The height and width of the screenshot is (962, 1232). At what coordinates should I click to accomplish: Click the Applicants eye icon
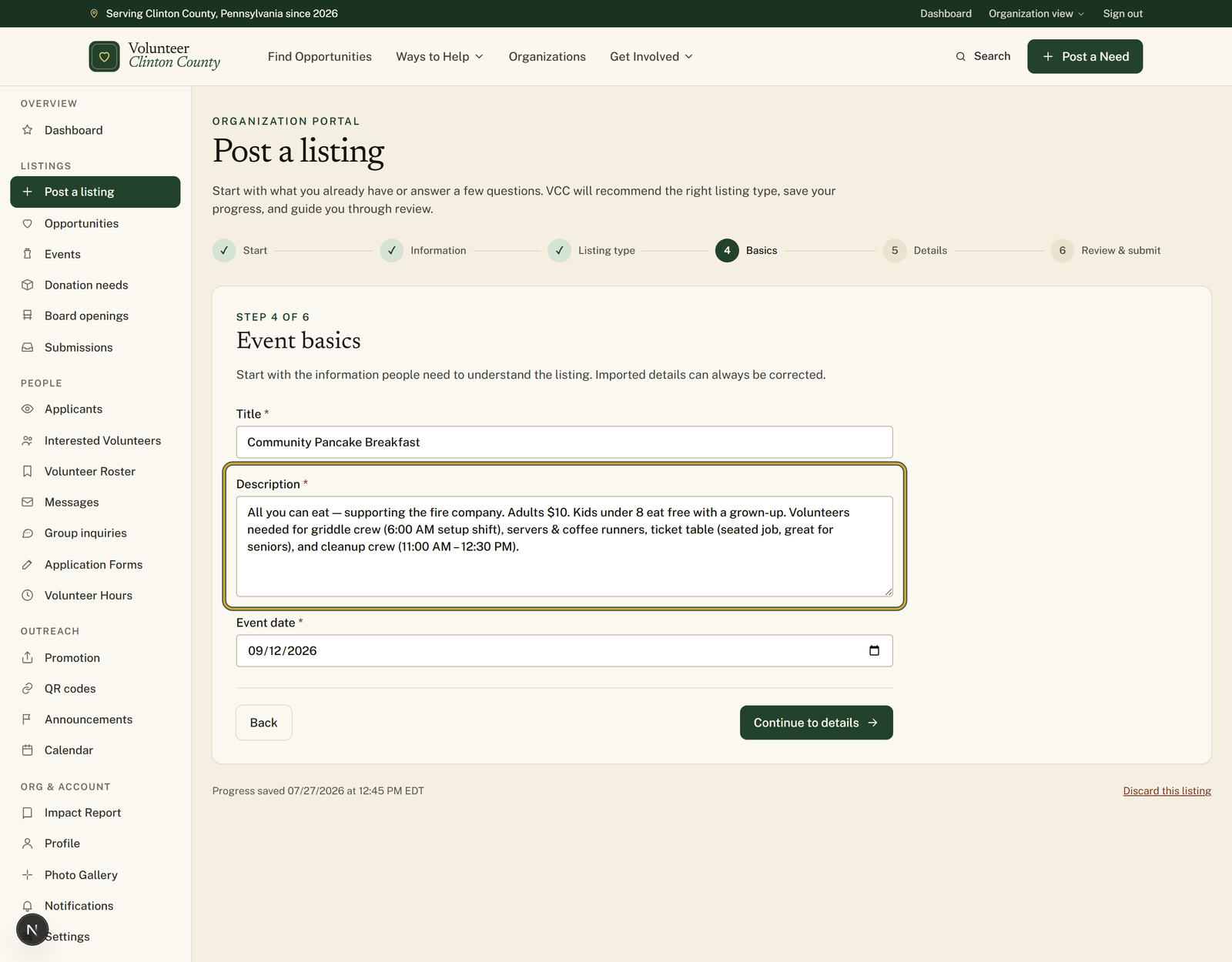tap(28, 409)
